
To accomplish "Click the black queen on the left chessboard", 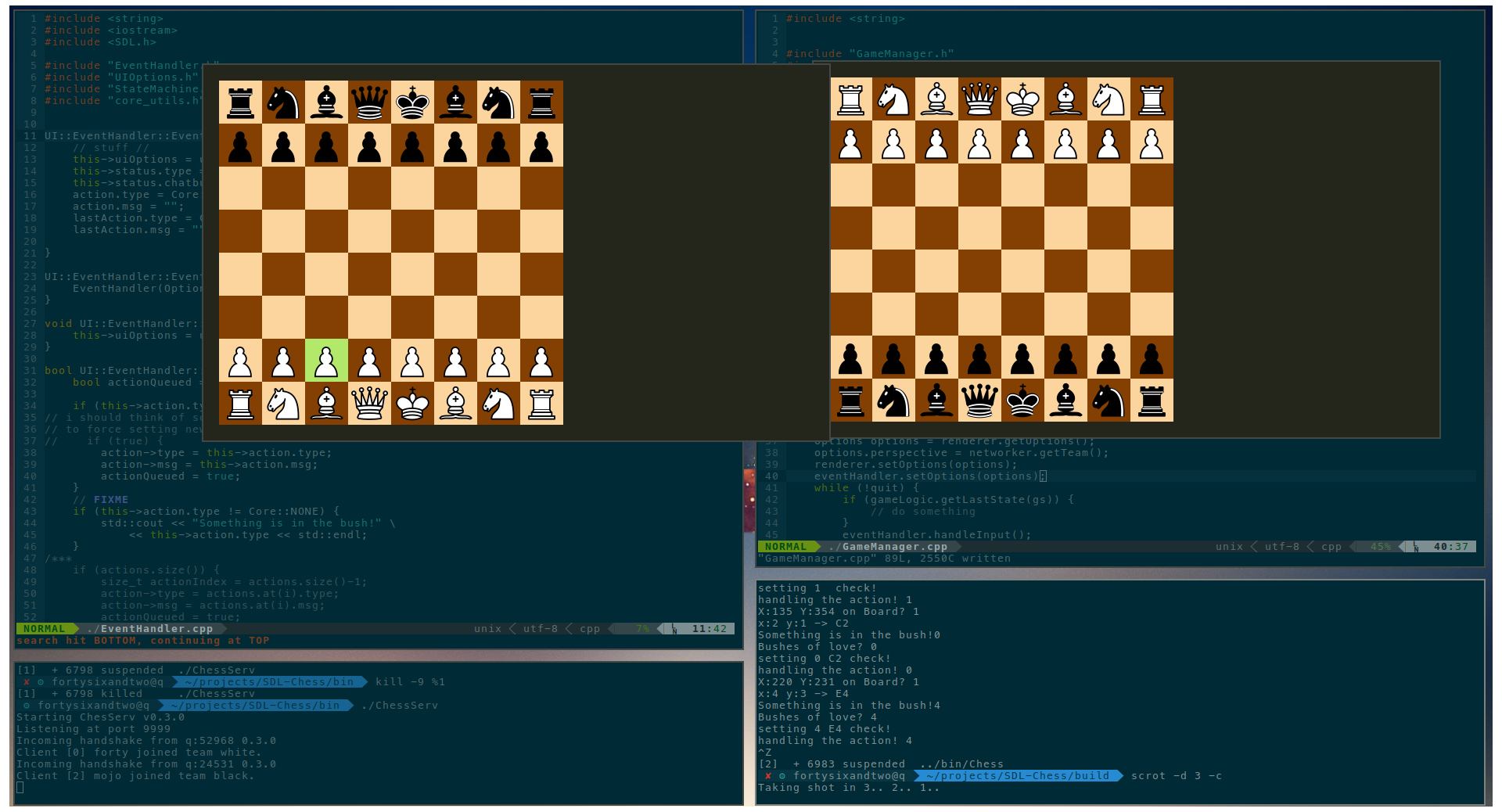I will pos(369,100).
